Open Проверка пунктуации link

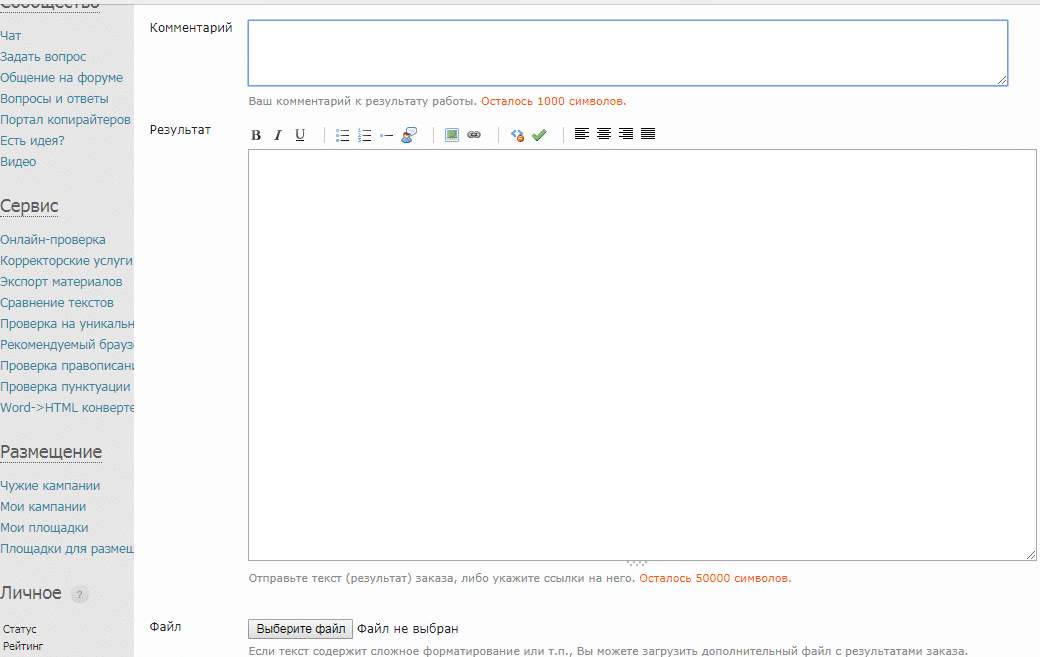coord(65,387)
